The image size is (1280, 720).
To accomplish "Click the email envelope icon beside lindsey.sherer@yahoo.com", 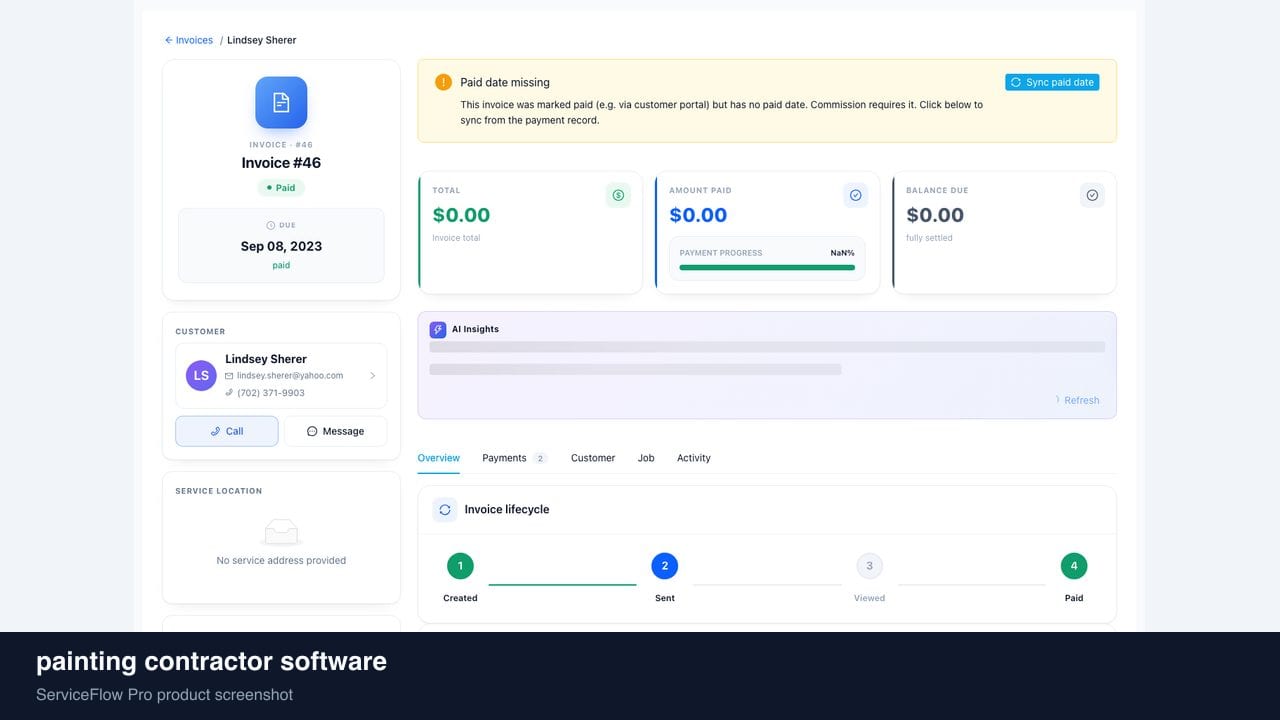I will 229,376.
